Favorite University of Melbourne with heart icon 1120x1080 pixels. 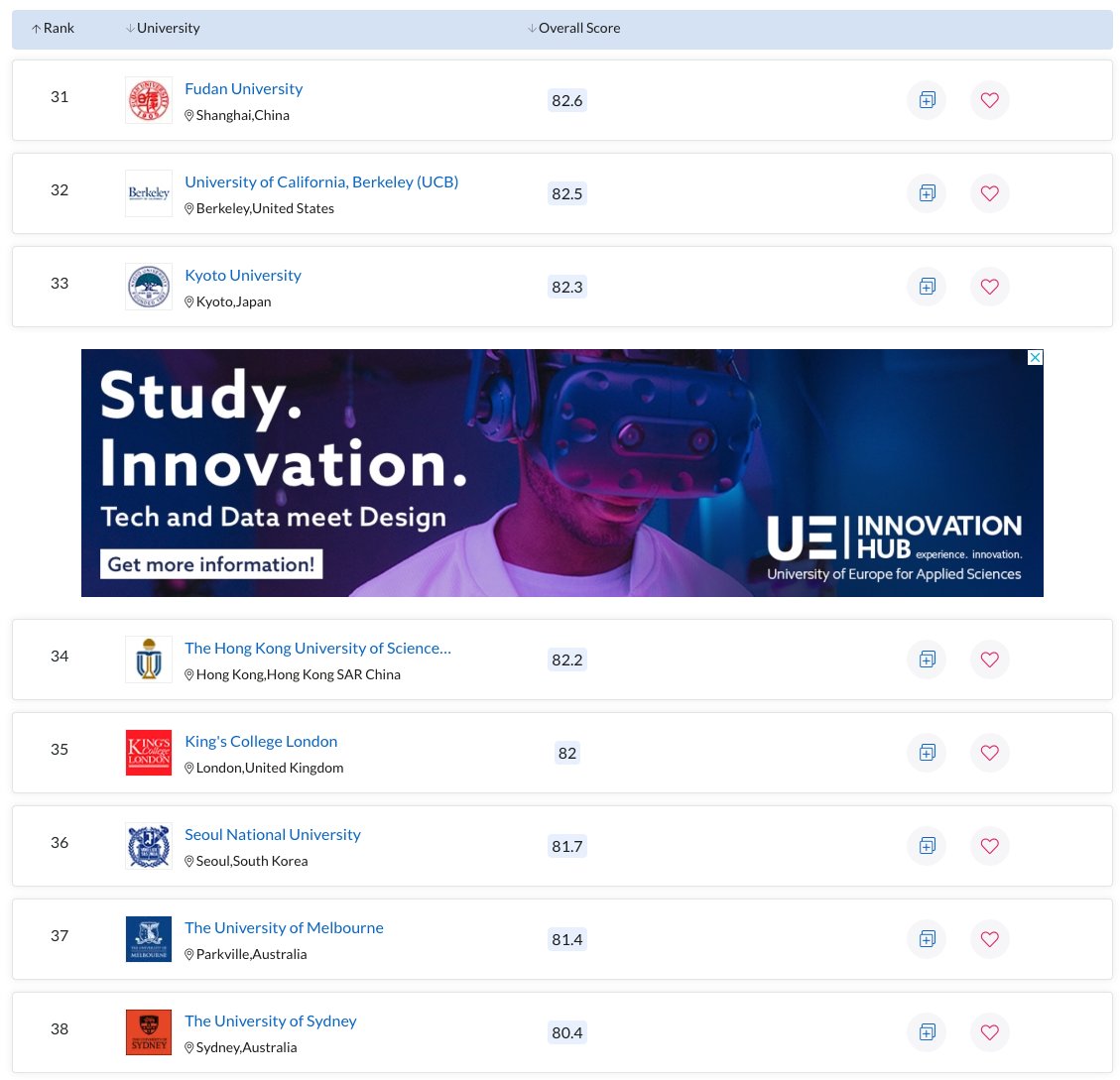(x=989, y=938)
